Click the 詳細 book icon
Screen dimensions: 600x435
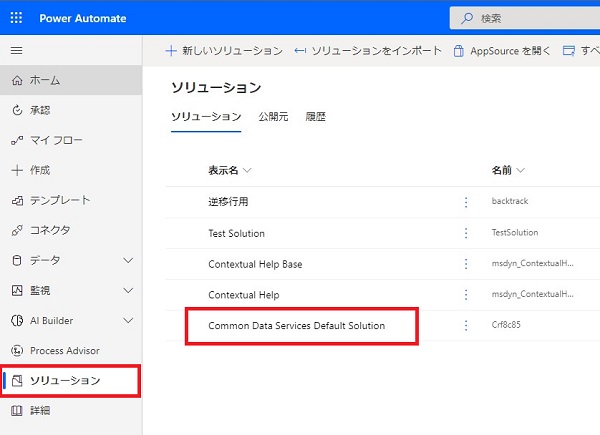pos(17,411)
